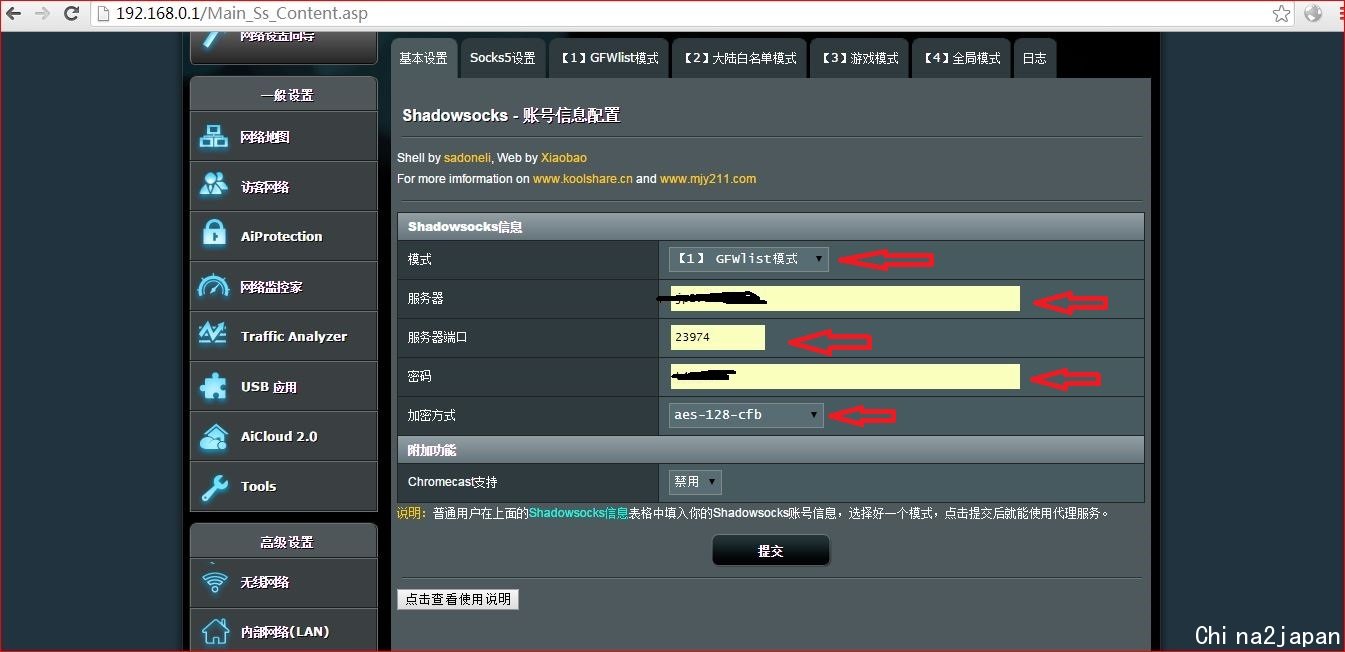Switch to the 【4】全局模式 tab
This screenshot has width=1345, height=652.
point(962,58)
